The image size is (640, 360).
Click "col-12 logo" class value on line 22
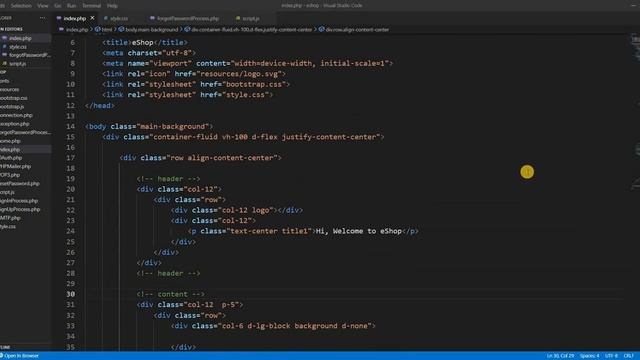(247, 210)
